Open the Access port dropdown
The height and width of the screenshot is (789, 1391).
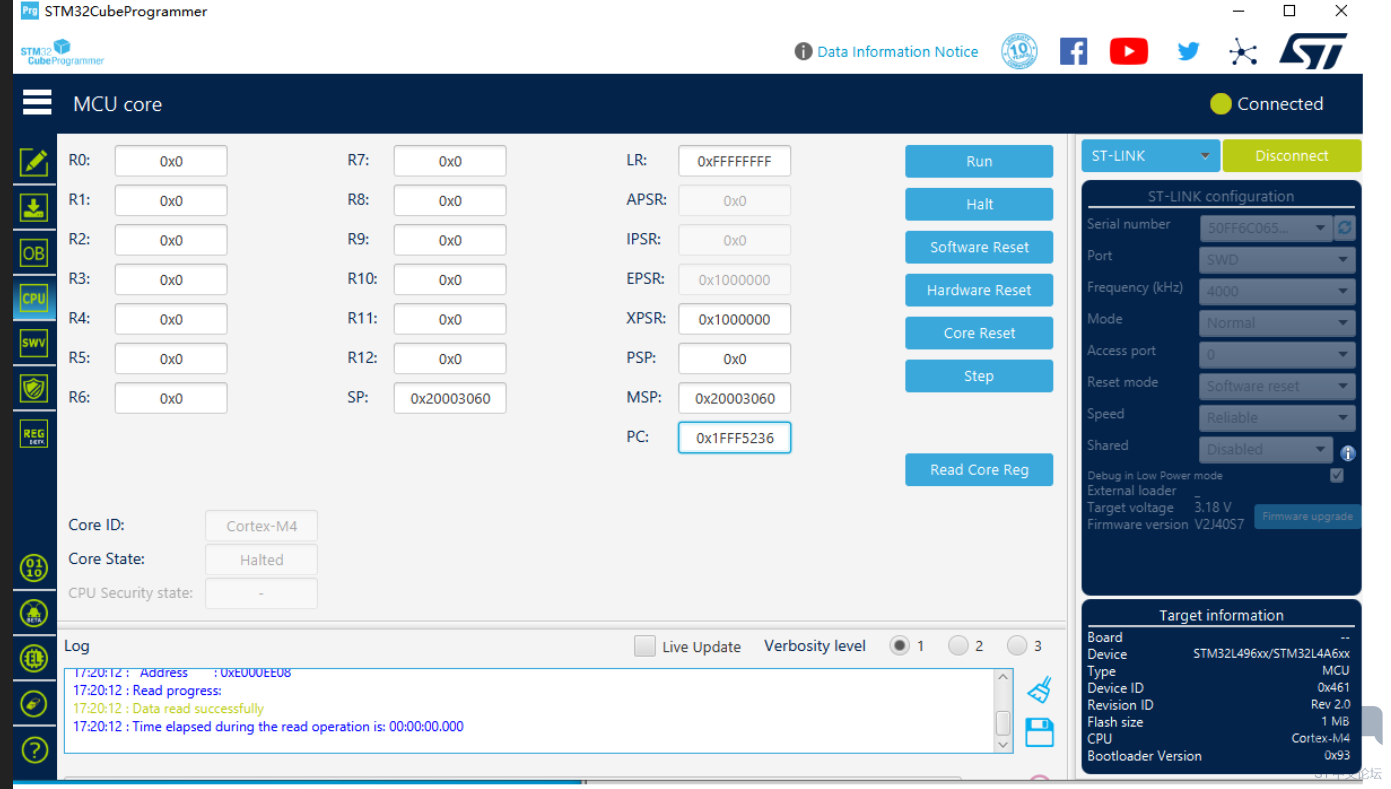pyautogui.click(x=1278, y=355)
